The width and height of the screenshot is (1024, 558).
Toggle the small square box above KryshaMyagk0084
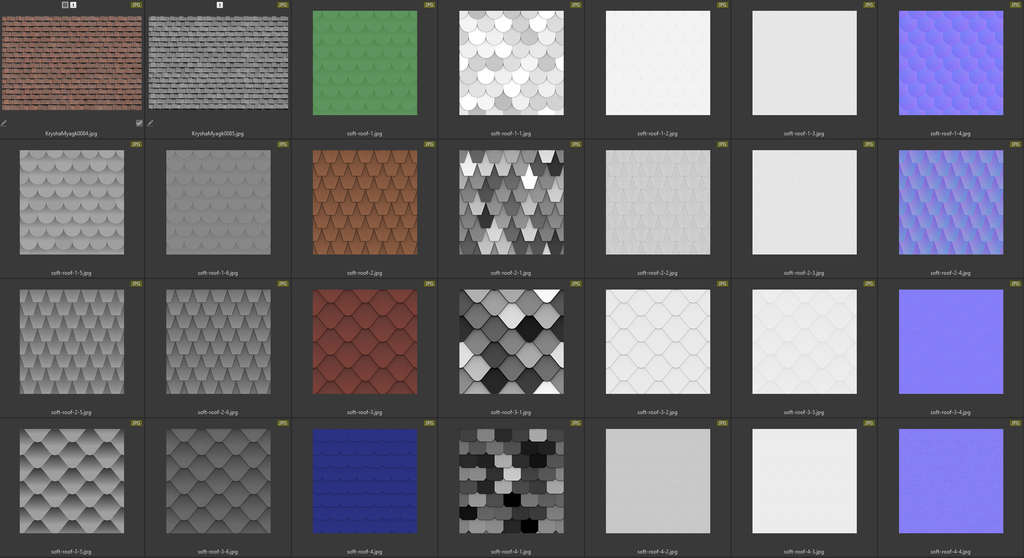coord(65,5)
